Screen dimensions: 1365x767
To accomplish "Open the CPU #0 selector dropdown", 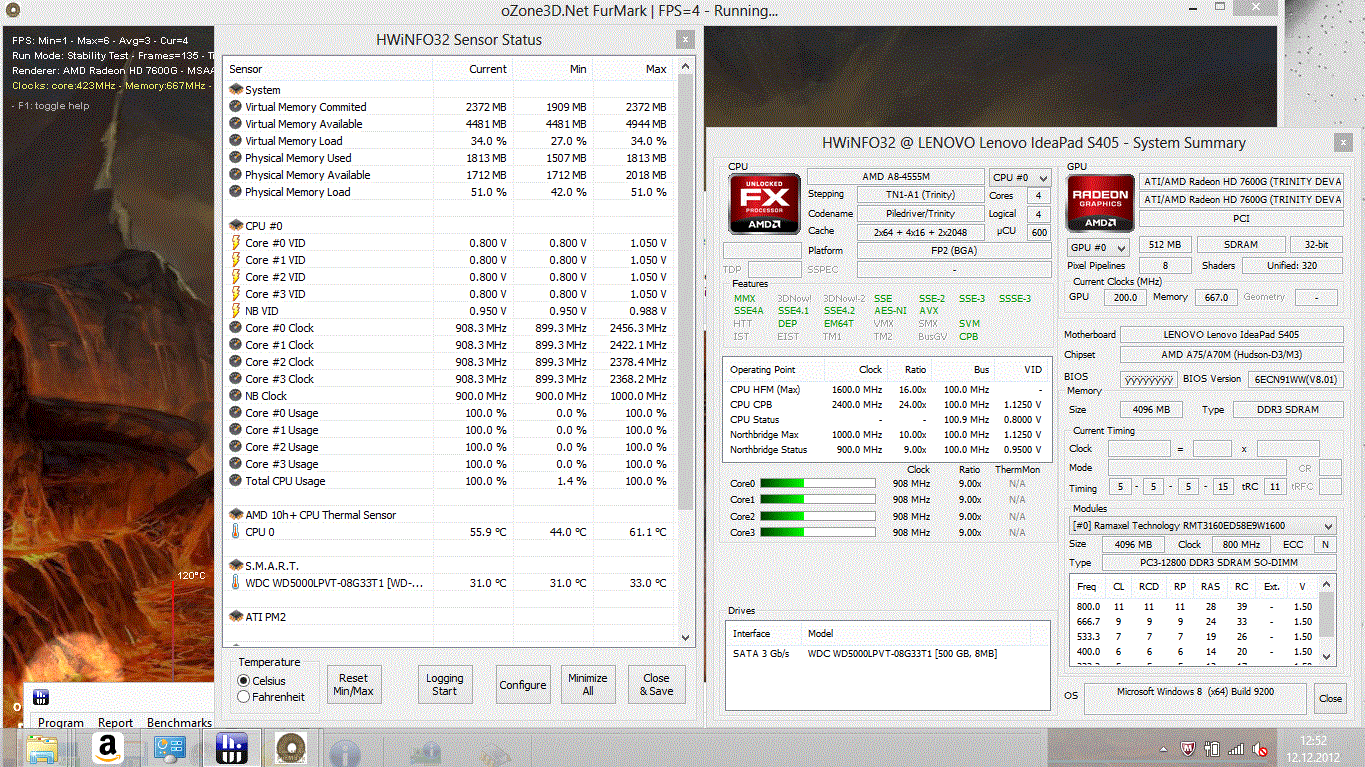I will [1019, 177].
